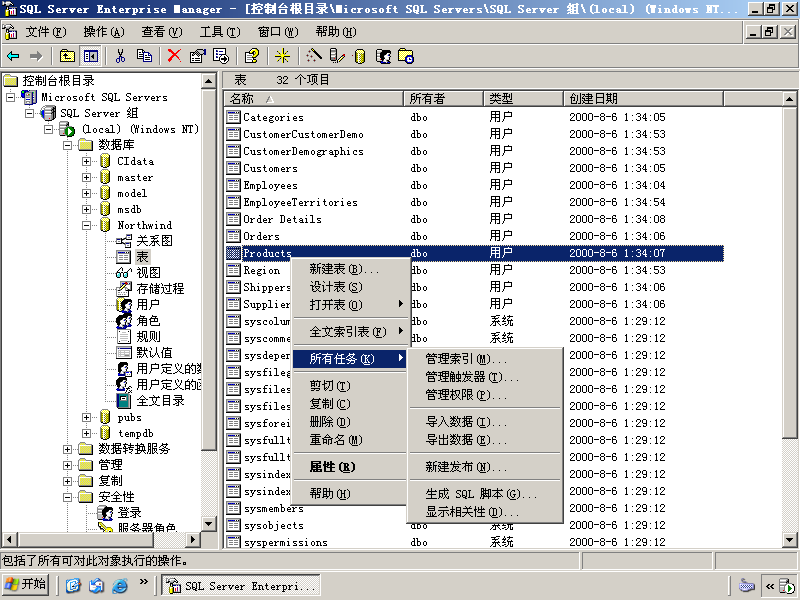Image resolution: width=800 pixels, height=600 pixels.
Task: Click the 开始 Start button
Action: coord(26,584)
